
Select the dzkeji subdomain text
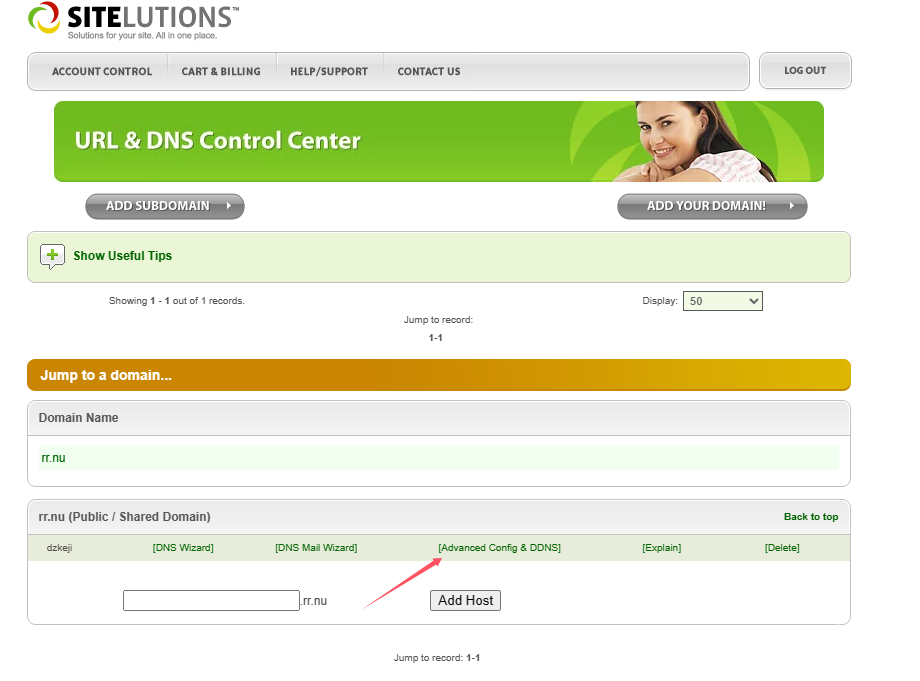pyautogui.click(x=59, y=548)
